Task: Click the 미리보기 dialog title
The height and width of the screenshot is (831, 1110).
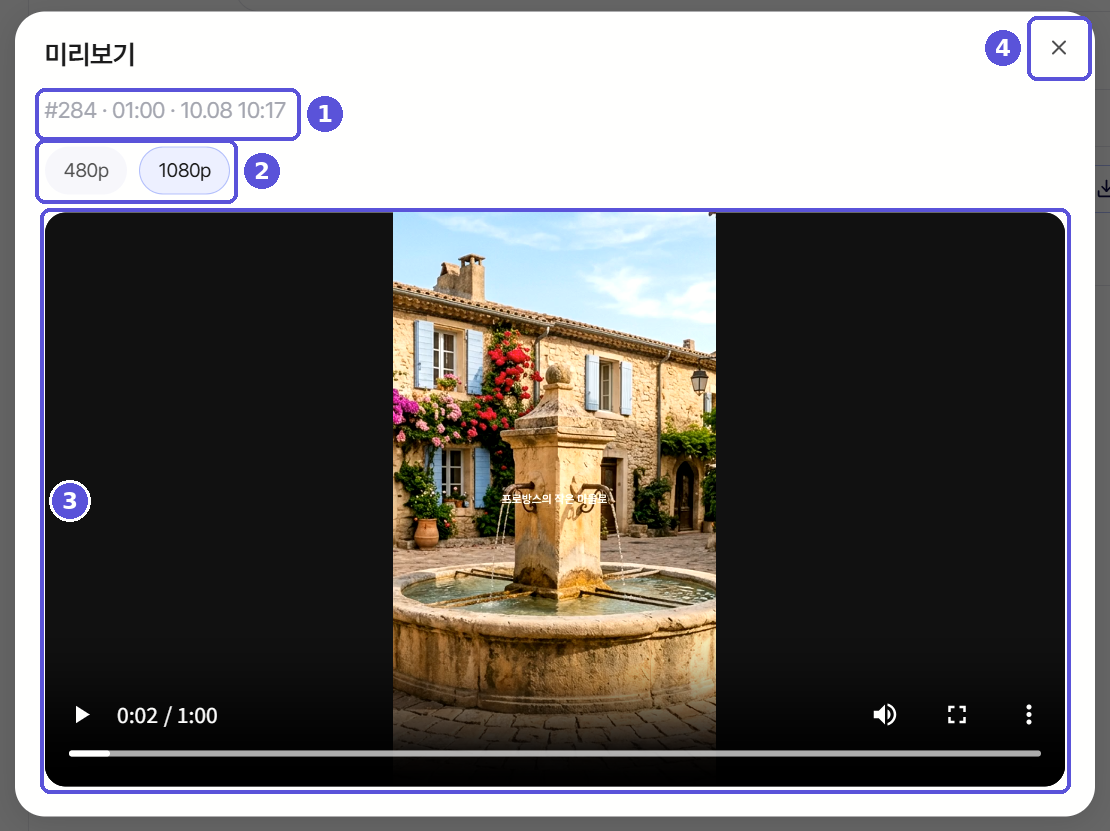Action: (x=89, y=54)
